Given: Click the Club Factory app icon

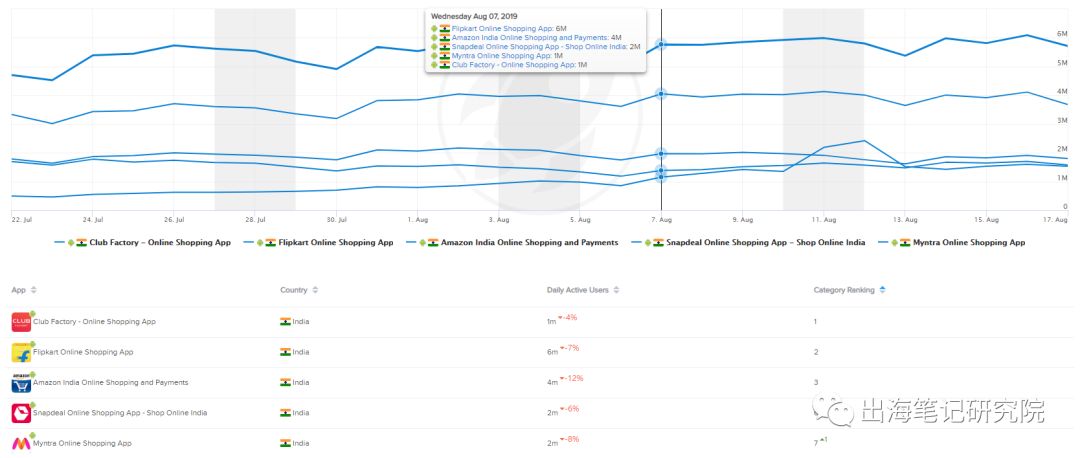Looking at the screenshot, I should tap(21, 322).
